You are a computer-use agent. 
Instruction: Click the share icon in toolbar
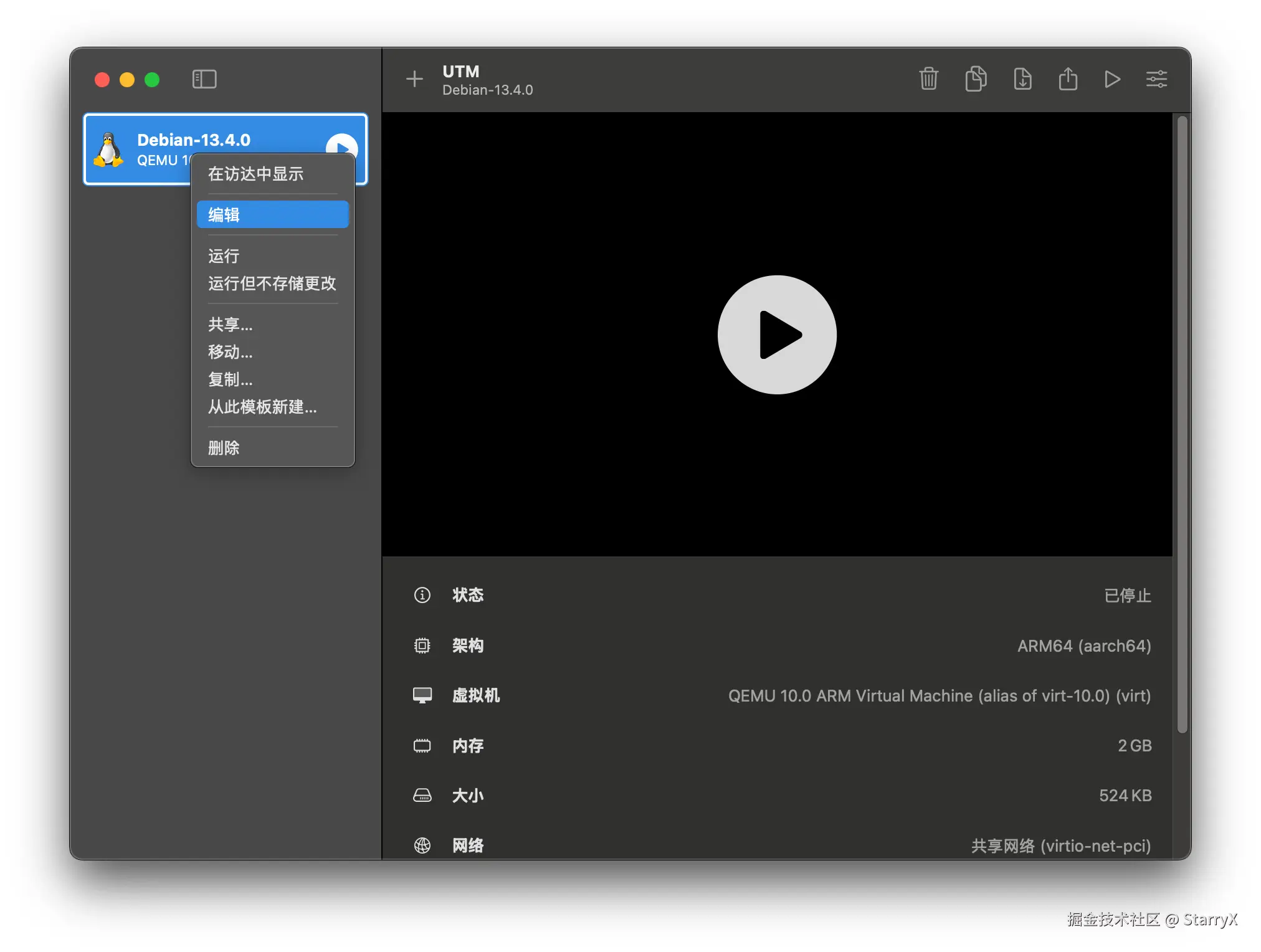[1068, 79]
